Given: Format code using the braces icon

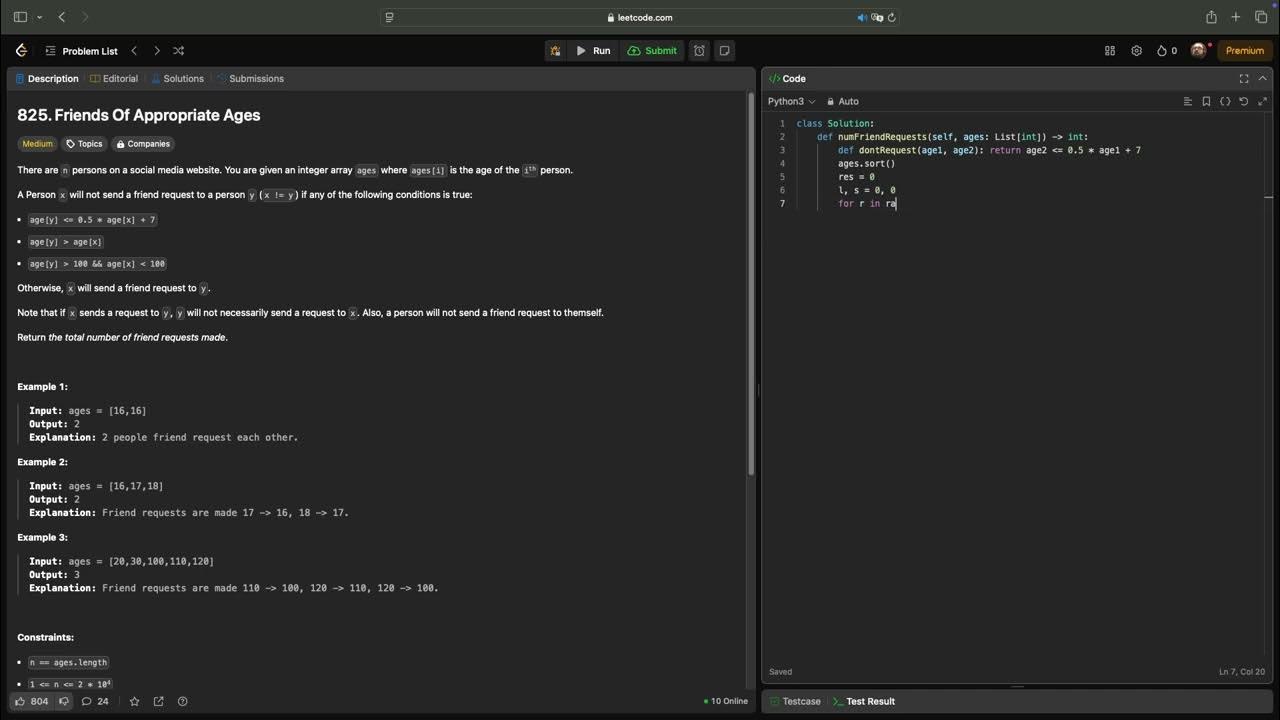Looking at the screenshot, I should pos(1225,101).
